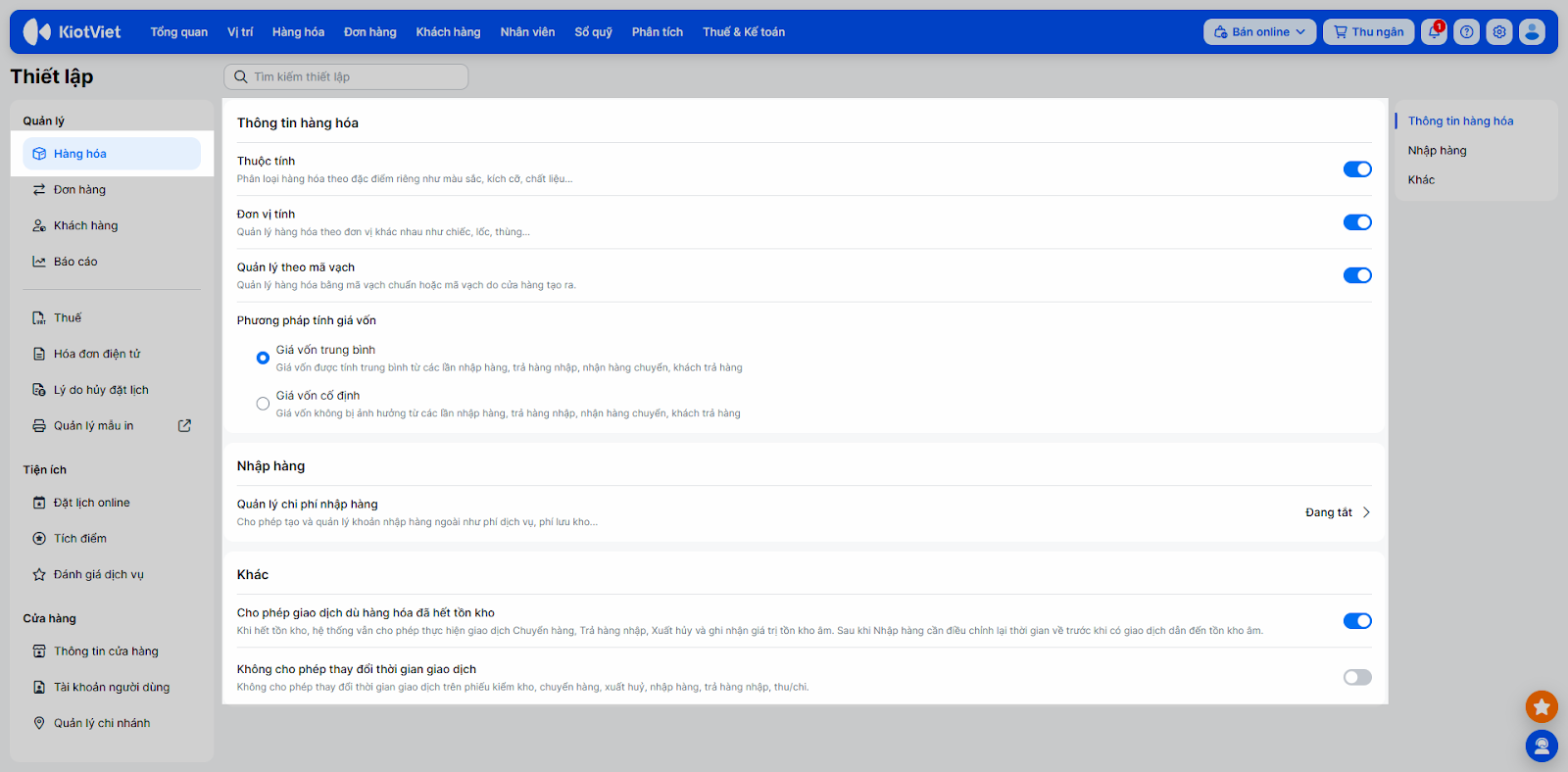
Task: Click the Đánh giá dịch vụ star icon
Action: pyautogui.click(x=39, y=575)
